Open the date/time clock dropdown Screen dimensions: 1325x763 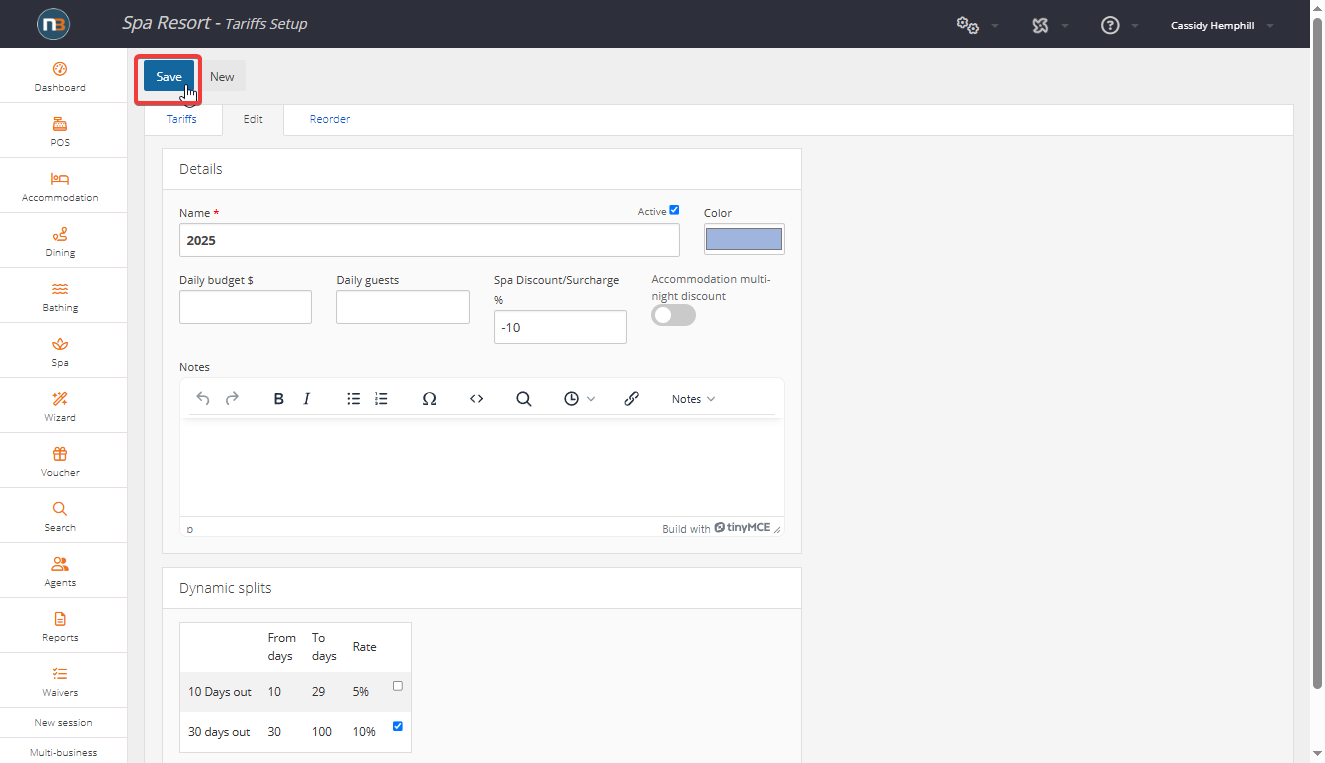coord(579,399)
